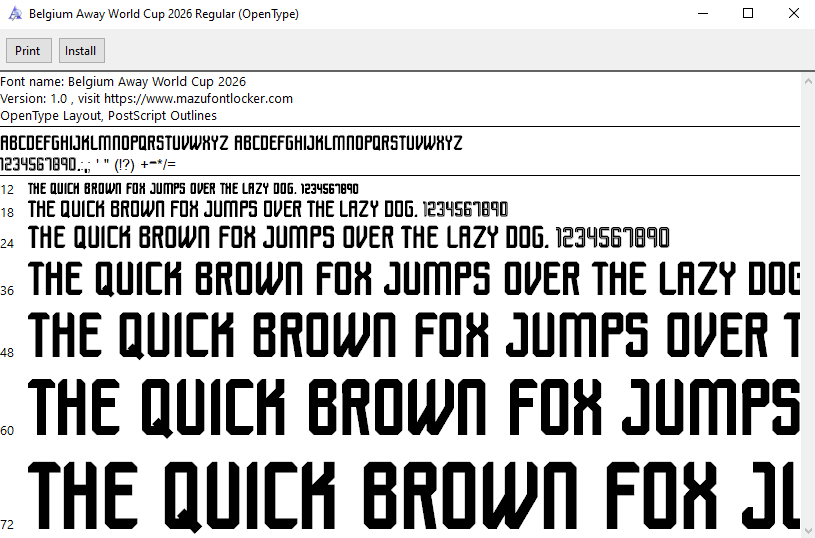Click the vertical scrollbar track
The height and width of the screenshot is (538, 815).
(x=808, y=300)
